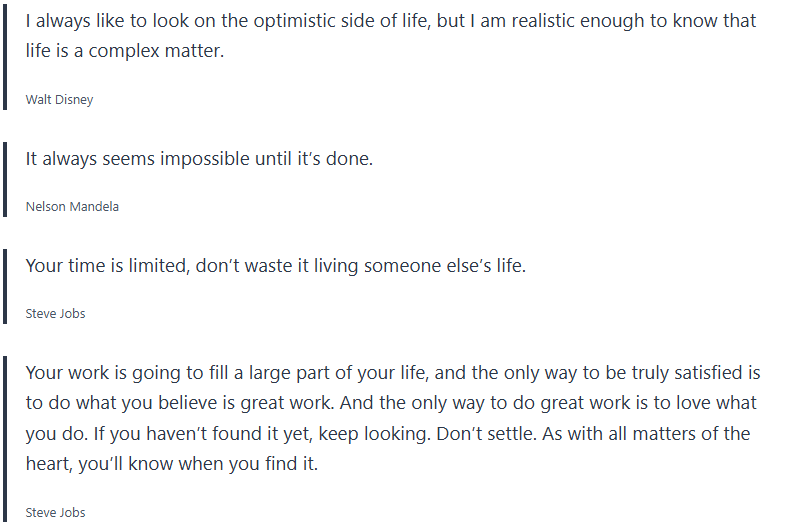The width and height of the screenshot is (804, 527).
Task: Click Steve Jobs under the "great work" quote
Action: 55,513
